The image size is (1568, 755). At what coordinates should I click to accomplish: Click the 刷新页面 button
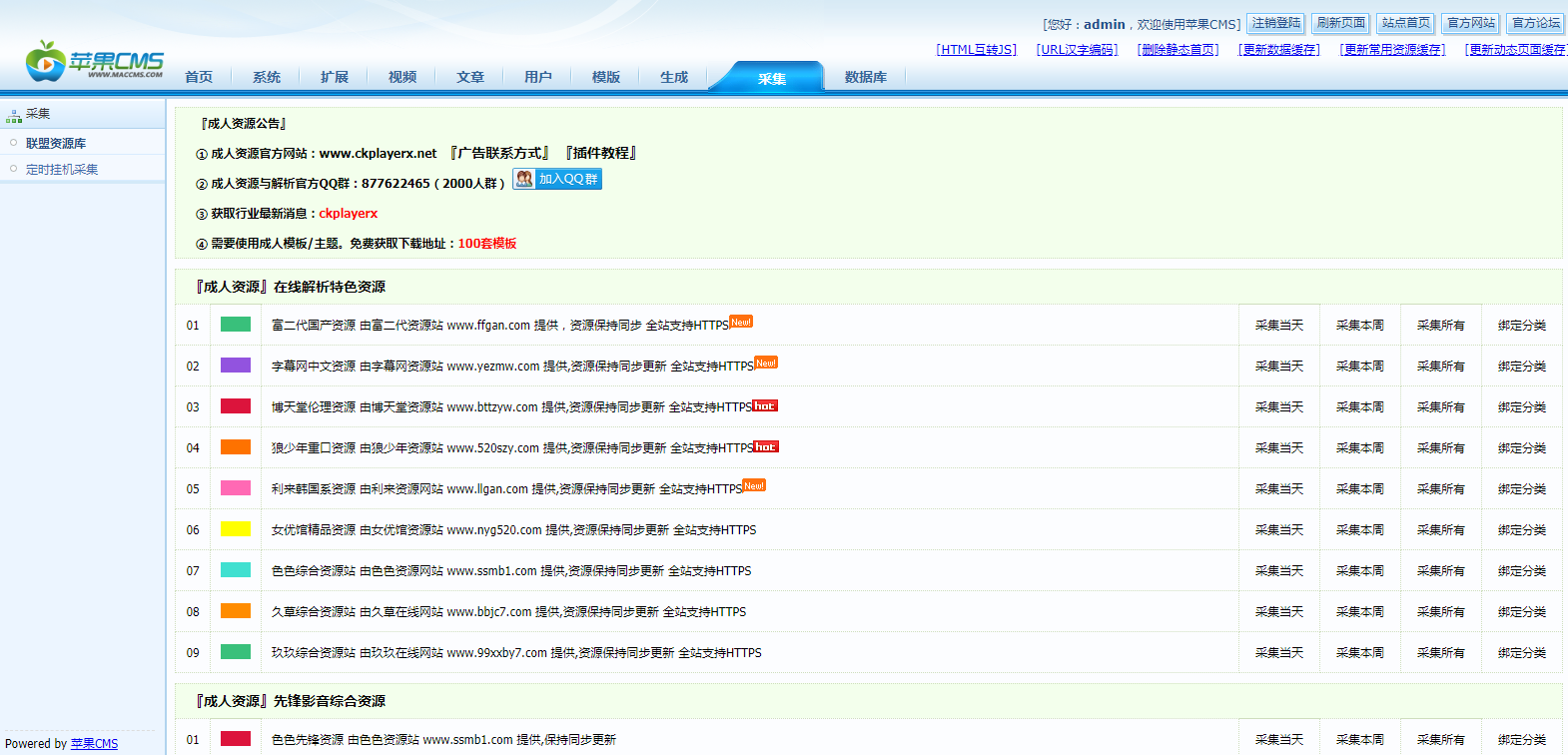tap(1340, 23)
